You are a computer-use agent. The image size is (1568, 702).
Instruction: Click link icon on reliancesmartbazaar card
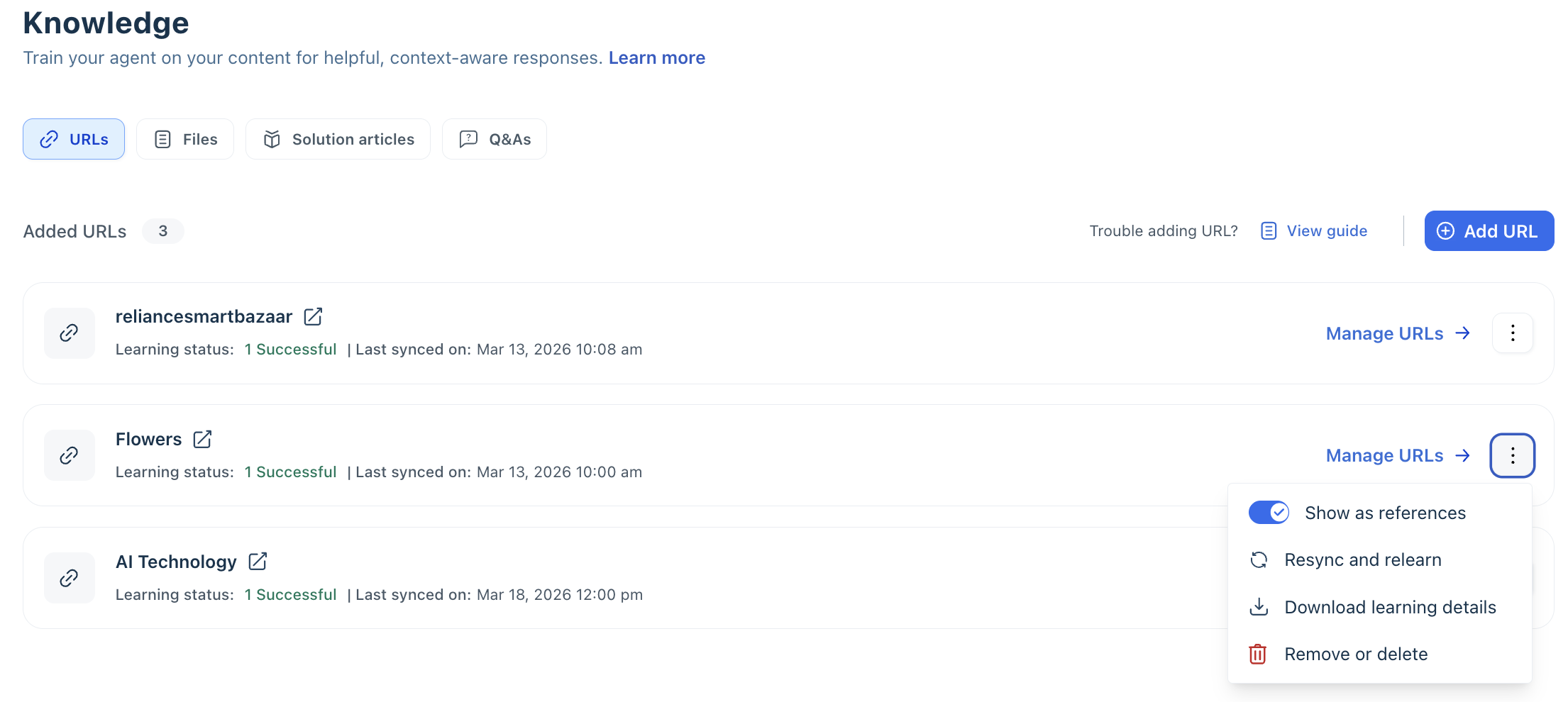[x=70, y=333]
